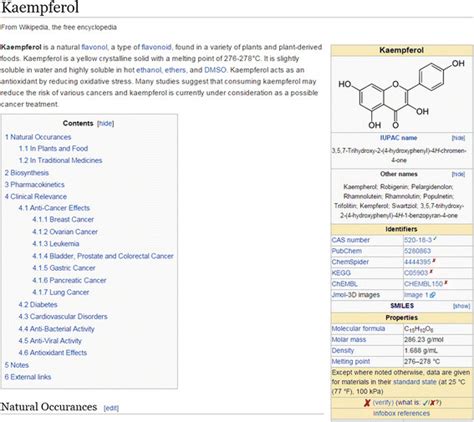
Task: Edit the Natural Occurances section
Action: click(x=111, y=408)
